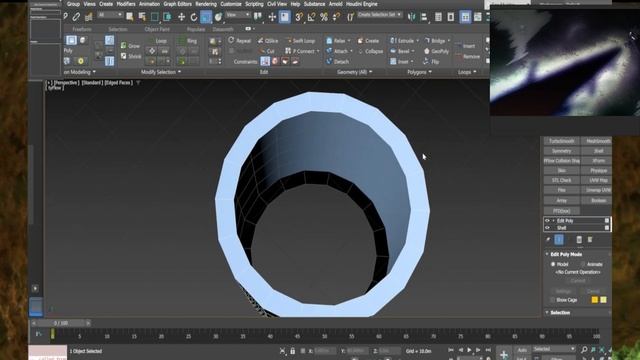Click the Symmetry modifier button
This screenshot has width=640, height=360.
(x=562, y=151)
